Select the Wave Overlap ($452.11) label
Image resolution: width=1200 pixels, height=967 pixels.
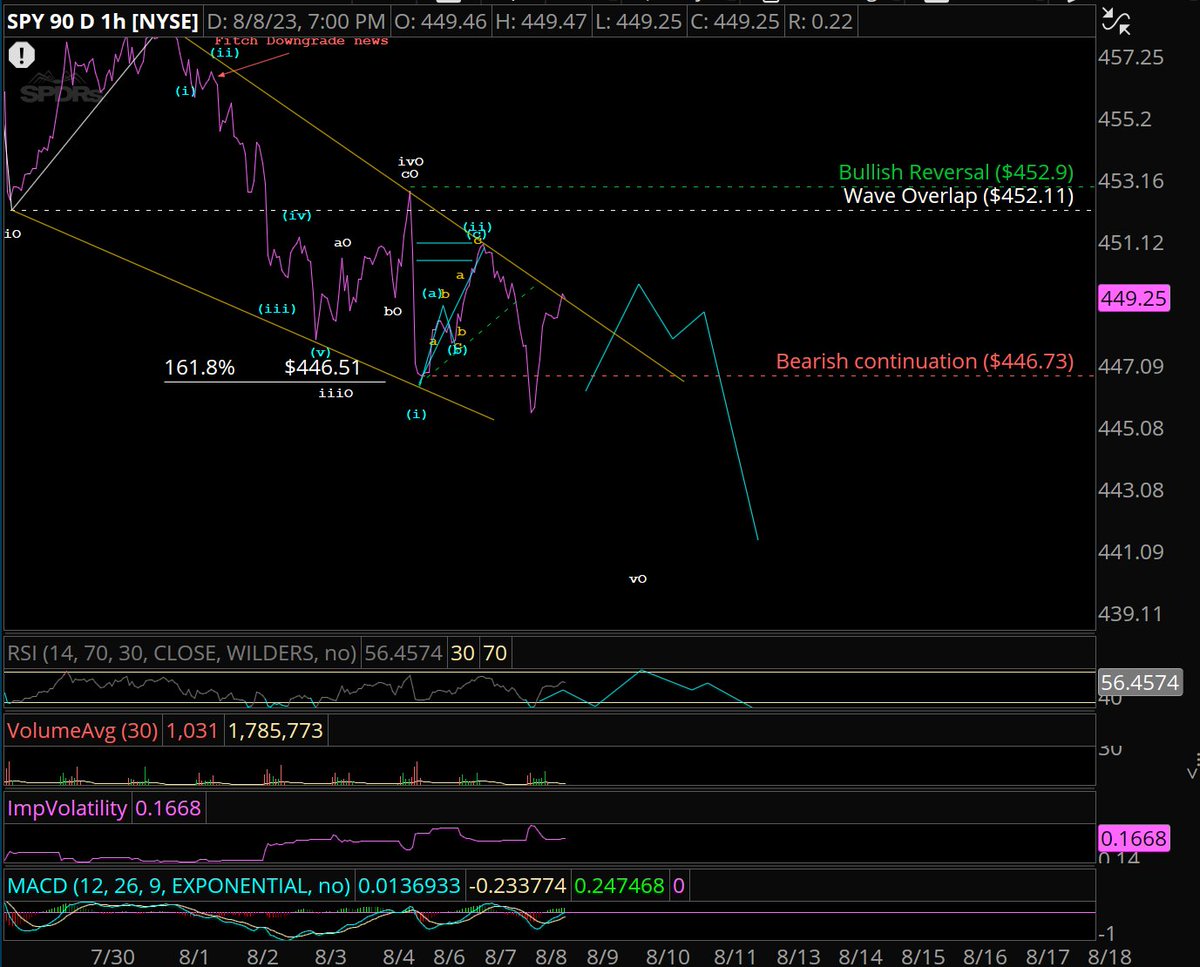click(x=958, y=196)
